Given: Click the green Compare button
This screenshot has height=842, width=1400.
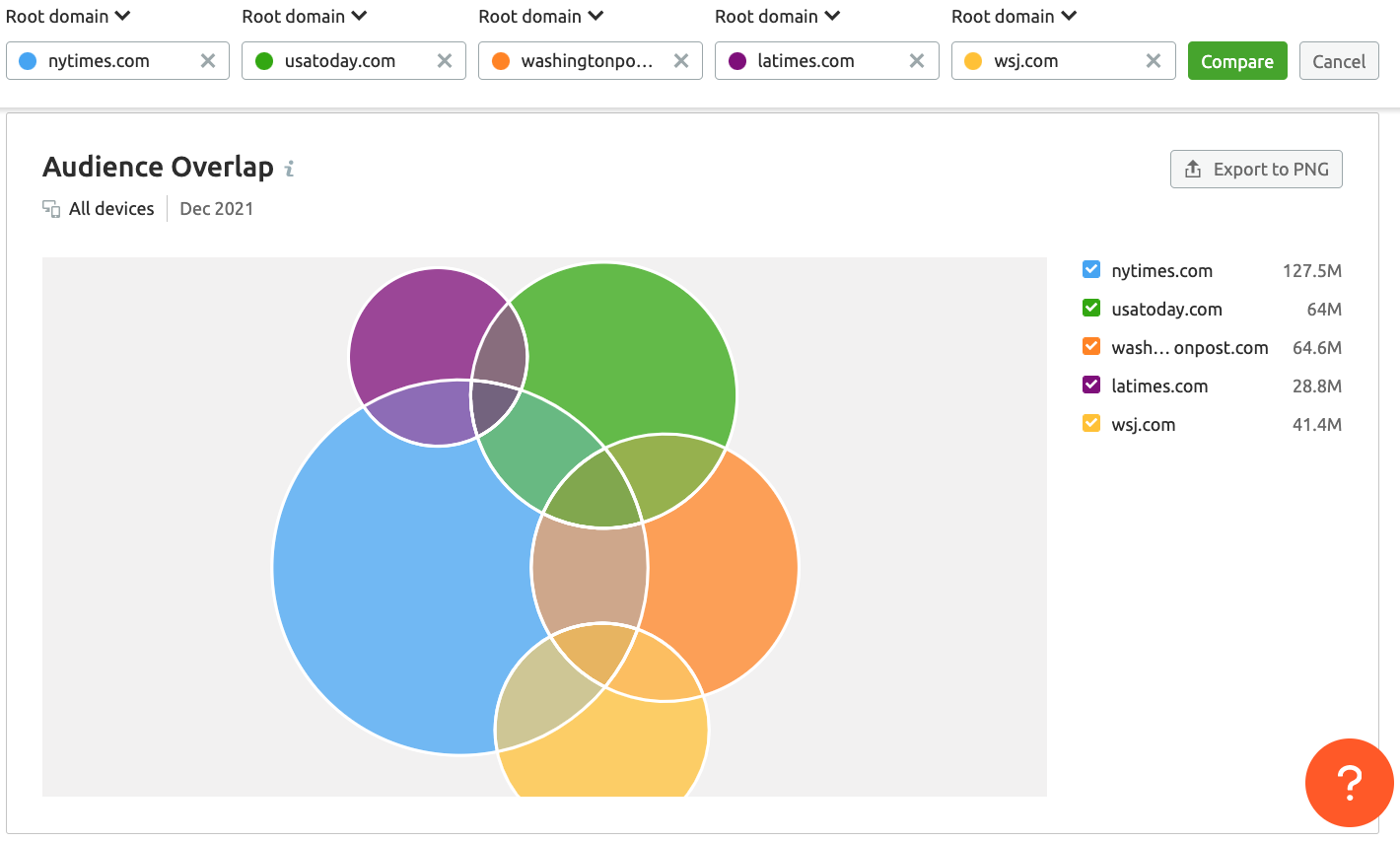Looking at the screenshot, I should pyautogui.click(x=1237, y=61).
